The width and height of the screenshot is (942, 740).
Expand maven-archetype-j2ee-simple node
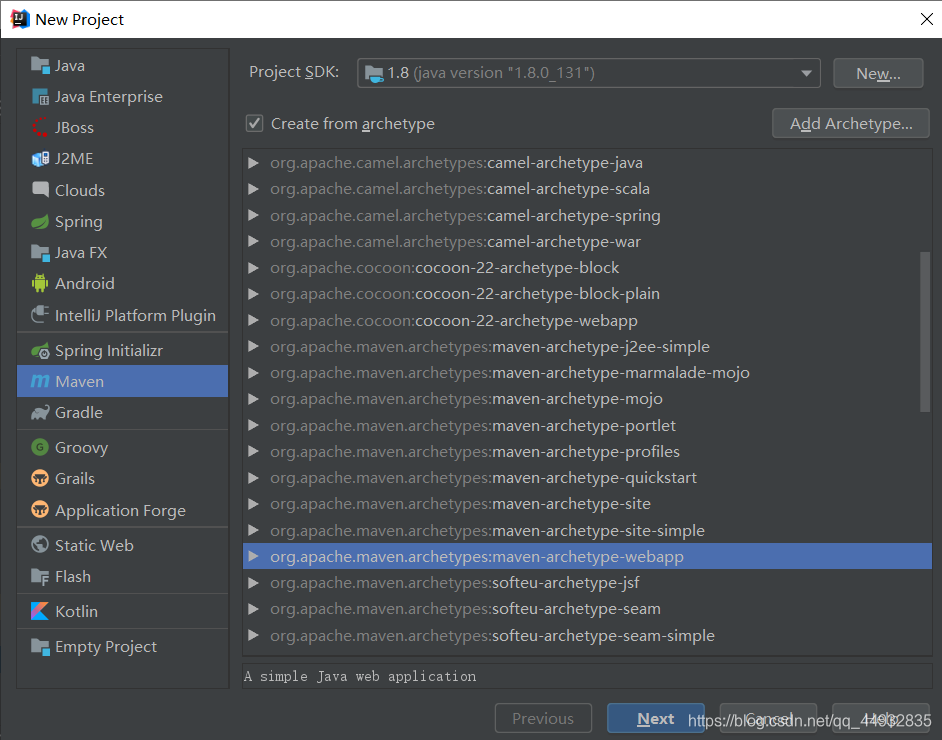[254, 347]
